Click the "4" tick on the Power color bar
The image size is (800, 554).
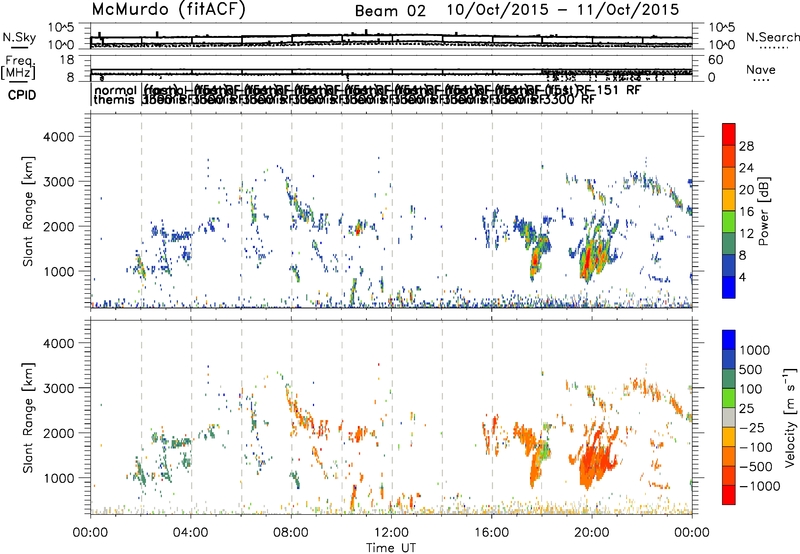click(742, 277)
